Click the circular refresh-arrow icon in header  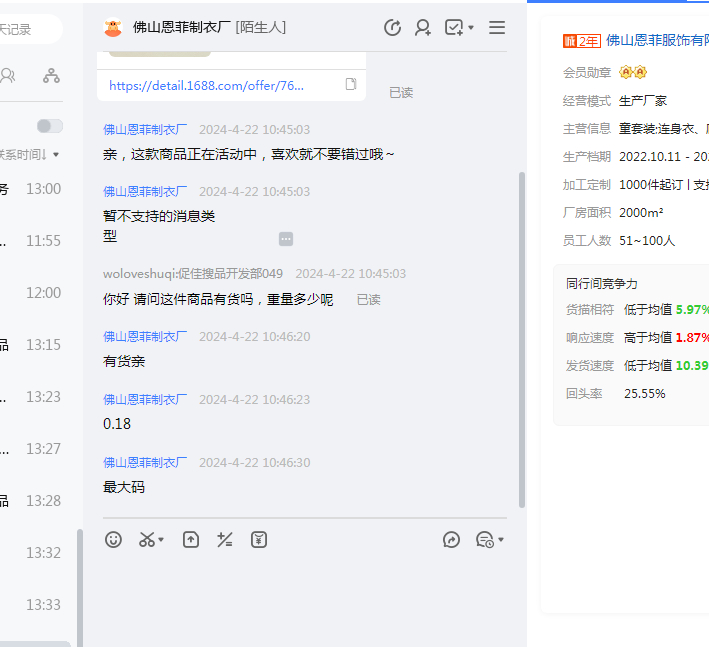[393, 28]
